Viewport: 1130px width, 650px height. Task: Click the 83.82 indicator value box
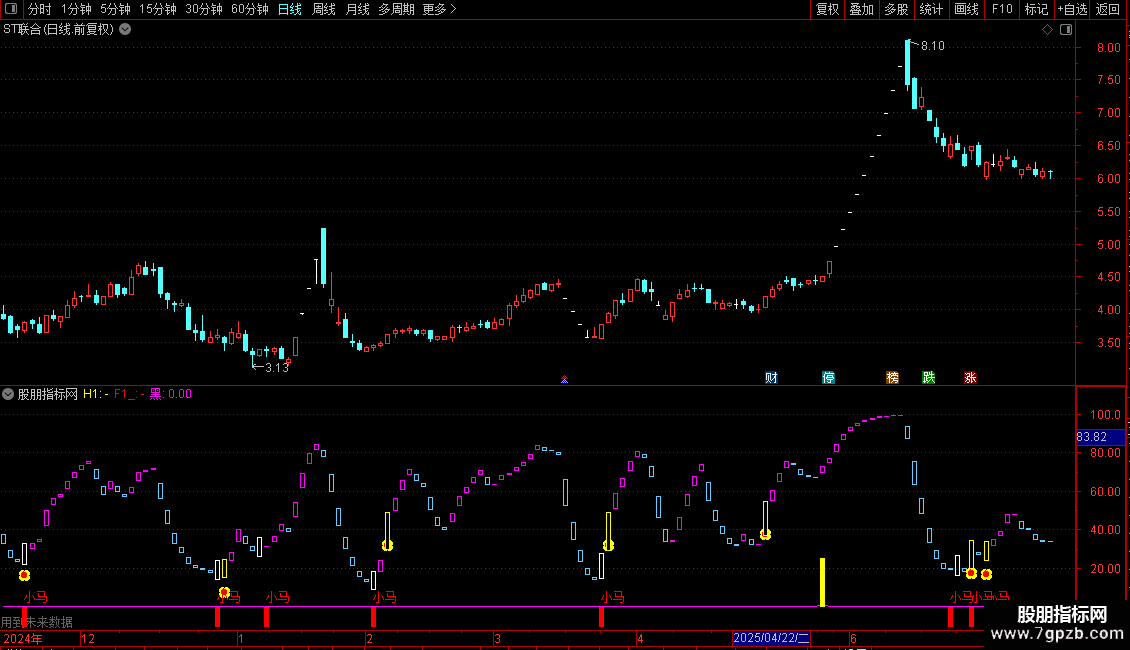[1100, 437]
